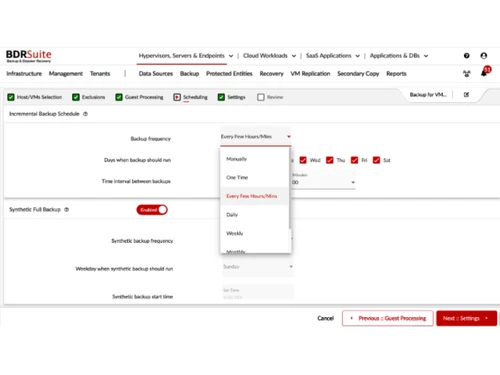Open the Backup navigation tab
The image size is (500, 375).
[x=189, y=74]
